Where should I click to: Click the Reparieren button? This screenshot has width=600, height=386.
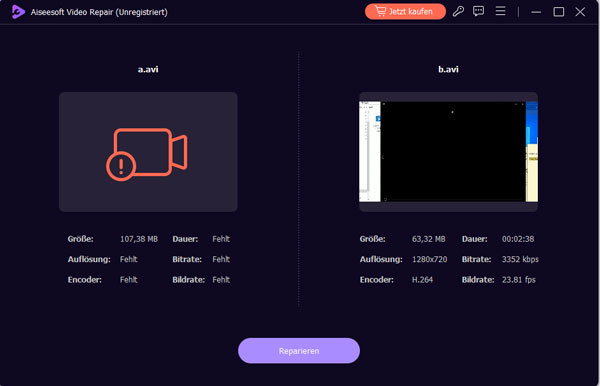[x=299, y=351]
